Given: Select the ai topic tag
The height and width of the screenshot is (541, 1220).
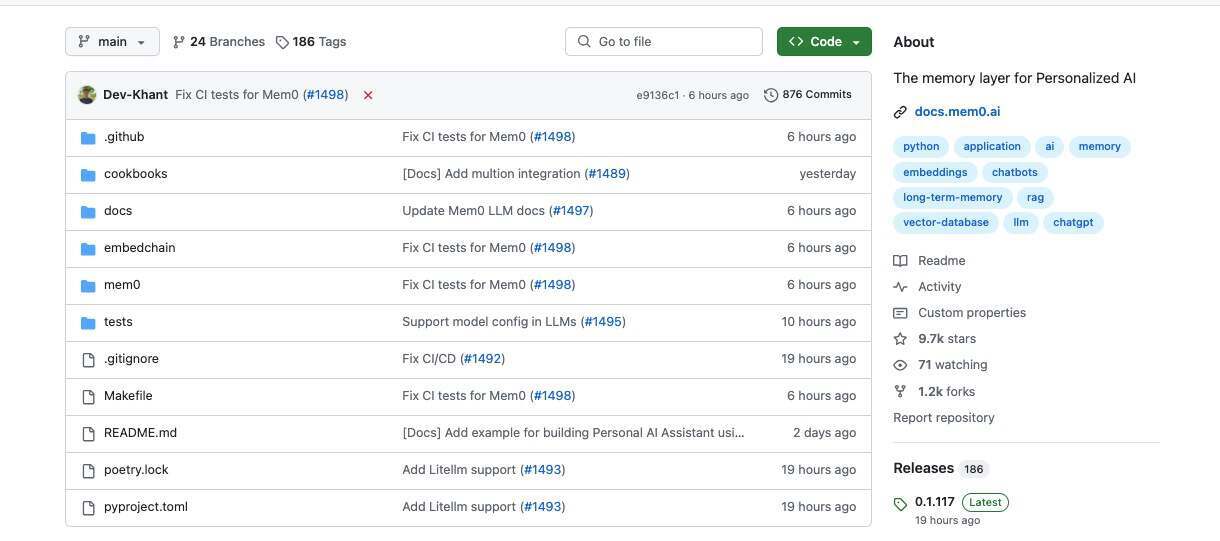Looking at the screenshot, I should pyautogui.click(x=1050, y=147).
